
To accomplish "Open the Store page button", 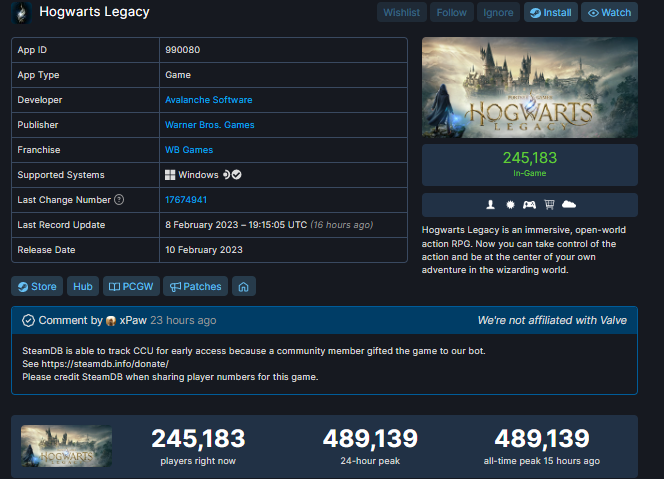I will click(x=37, y=287).
